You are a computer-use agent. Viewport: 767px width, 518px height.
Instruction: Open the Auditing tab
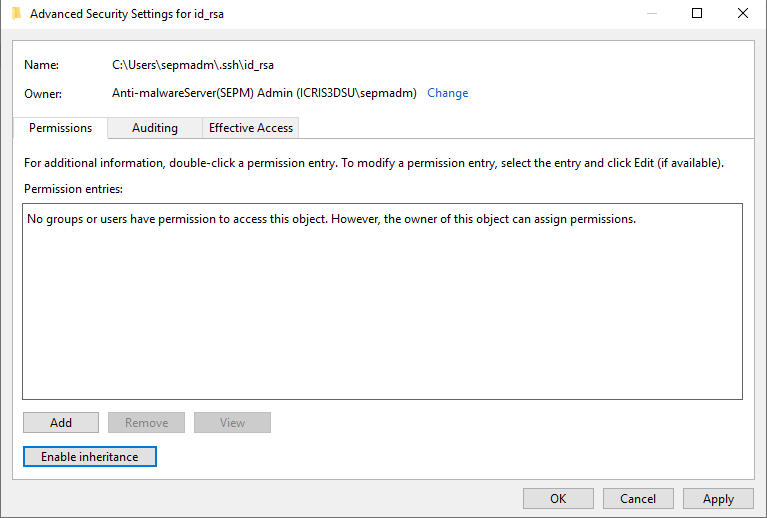point(155,128)
